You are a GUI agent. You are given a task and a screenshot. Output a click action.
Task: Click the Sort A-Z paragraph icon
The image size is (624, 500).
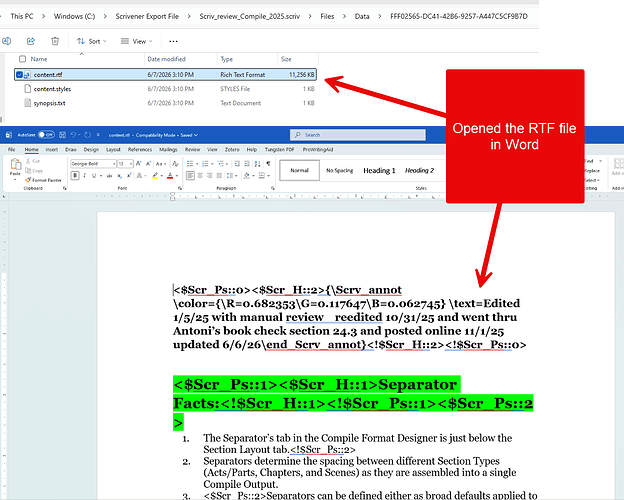point(257,164)
